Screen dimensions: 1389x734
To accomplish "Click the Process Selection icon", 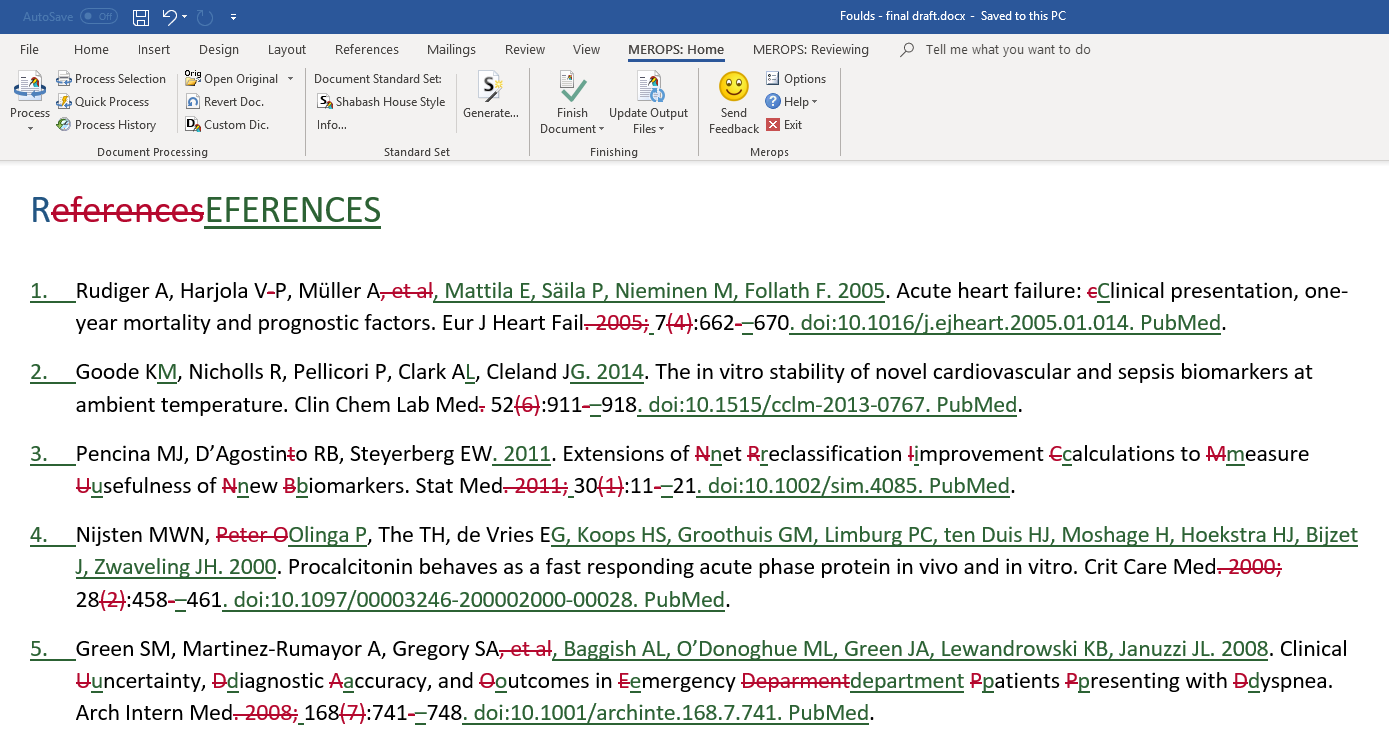I will [64, 79].
